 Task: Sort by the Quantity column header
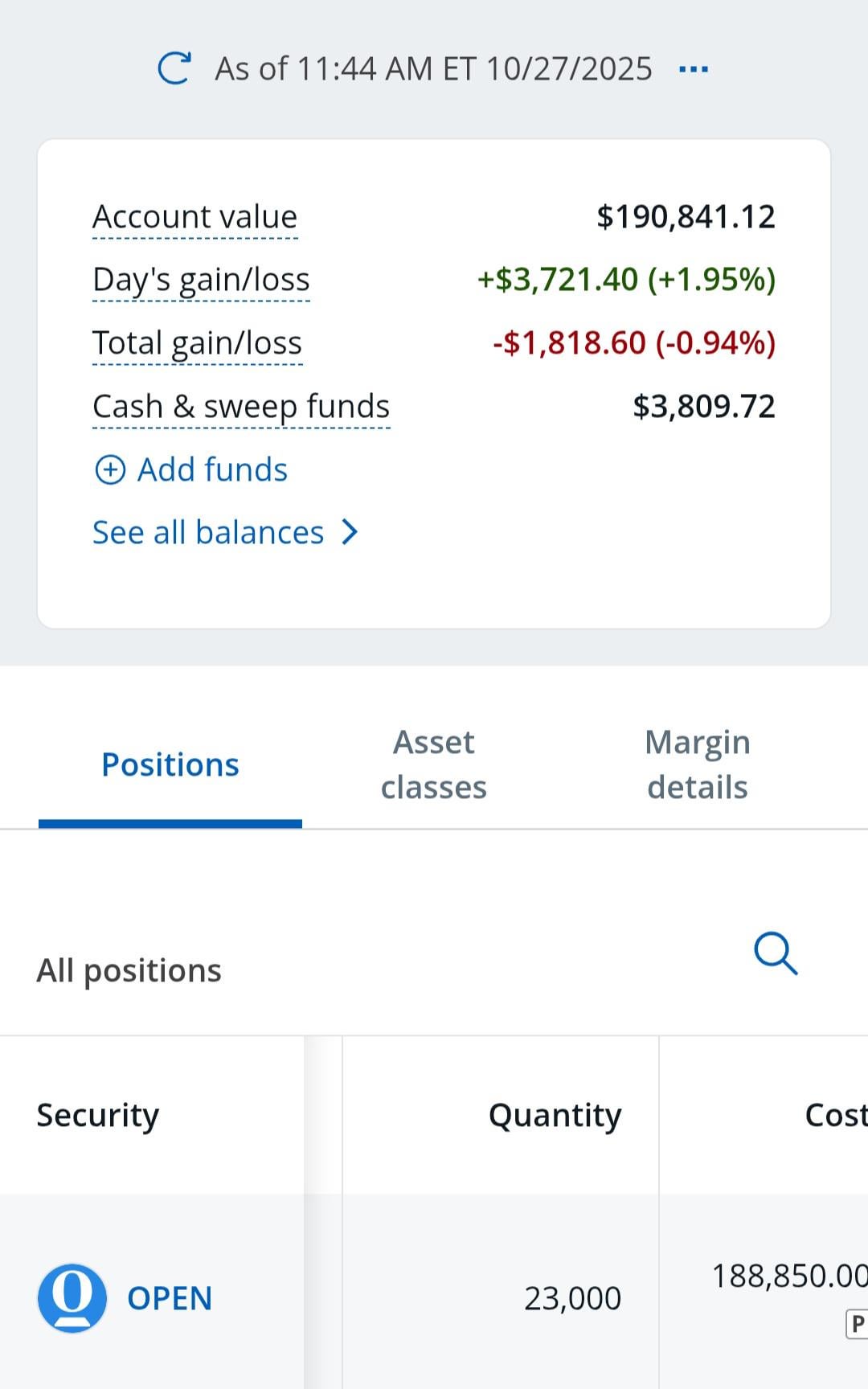point(555,1115)
